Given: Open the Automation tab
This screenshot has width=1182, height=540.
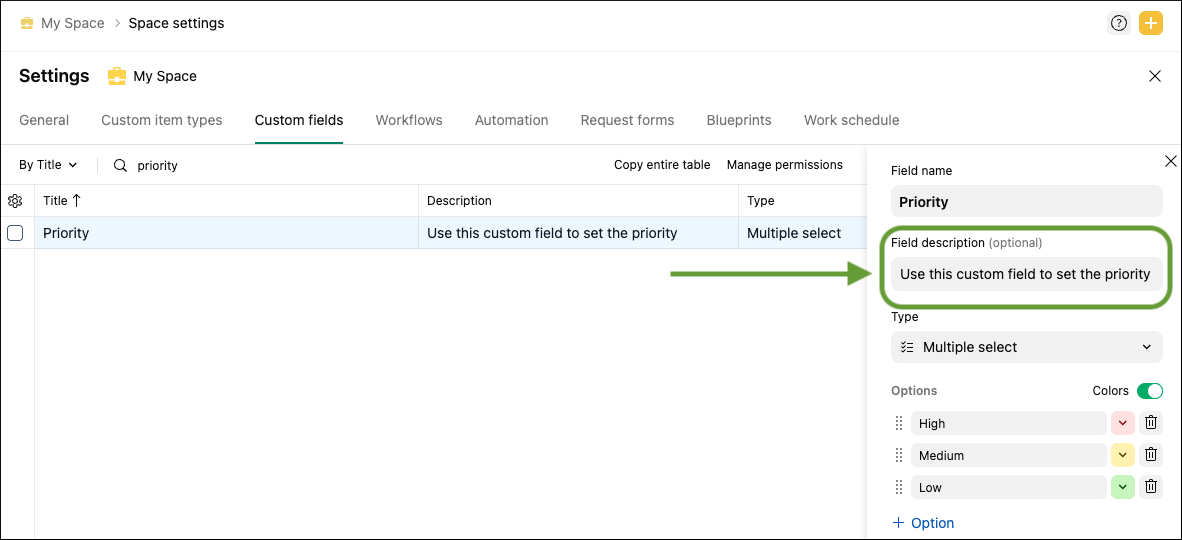Looking at the screenshot, I should 511,120.
